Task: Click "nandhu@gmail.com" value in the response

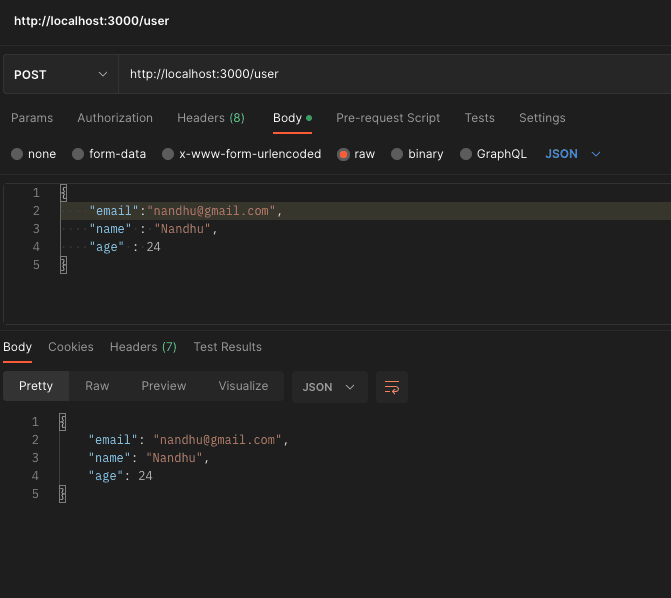Action: 217,440
